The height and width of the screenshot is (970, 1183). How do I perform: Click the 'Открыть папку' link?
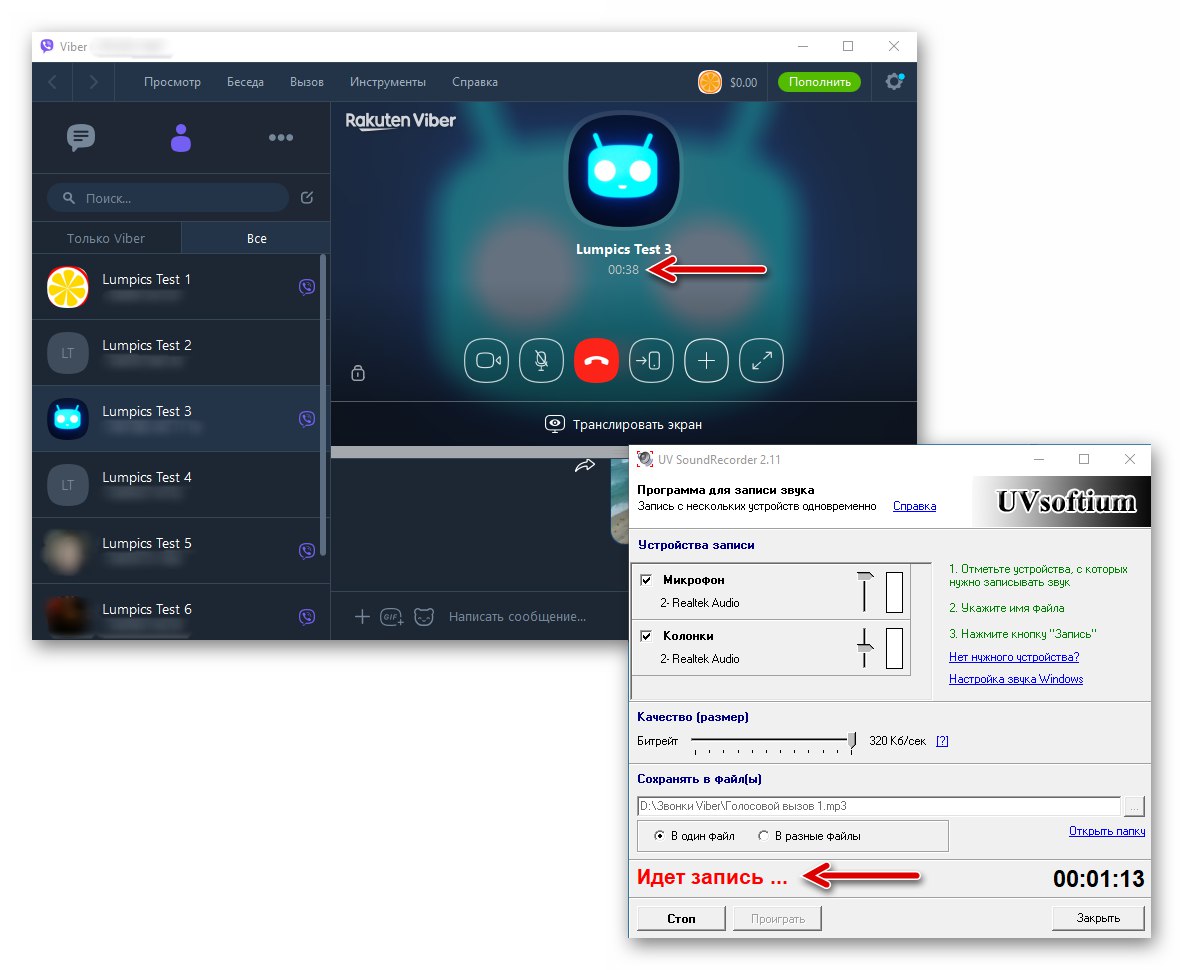(1107, 830)
